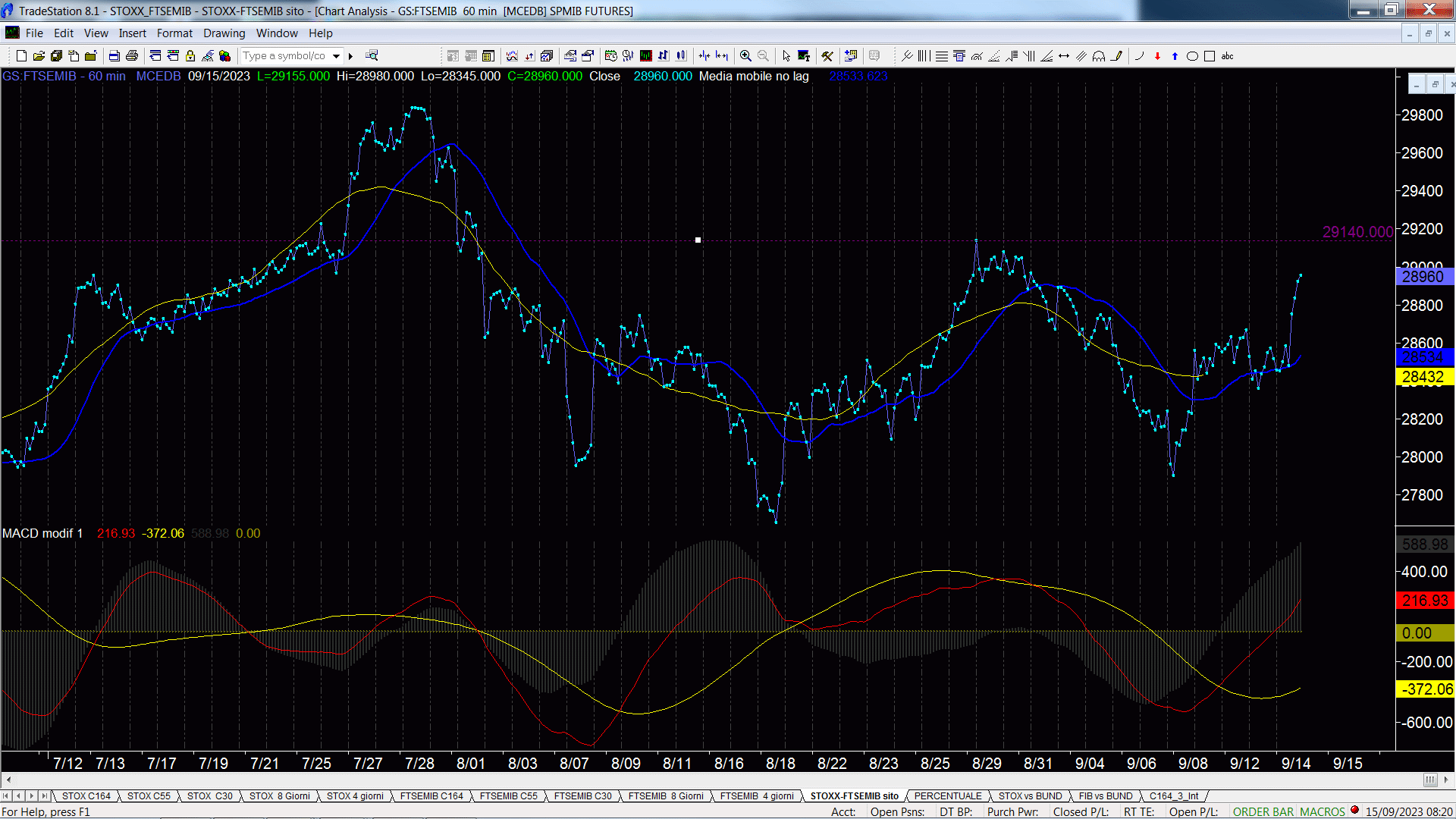The image size is (1456, 819).
Task: Click the Media mobile no lag label
Action: click(x=754, y=77)
